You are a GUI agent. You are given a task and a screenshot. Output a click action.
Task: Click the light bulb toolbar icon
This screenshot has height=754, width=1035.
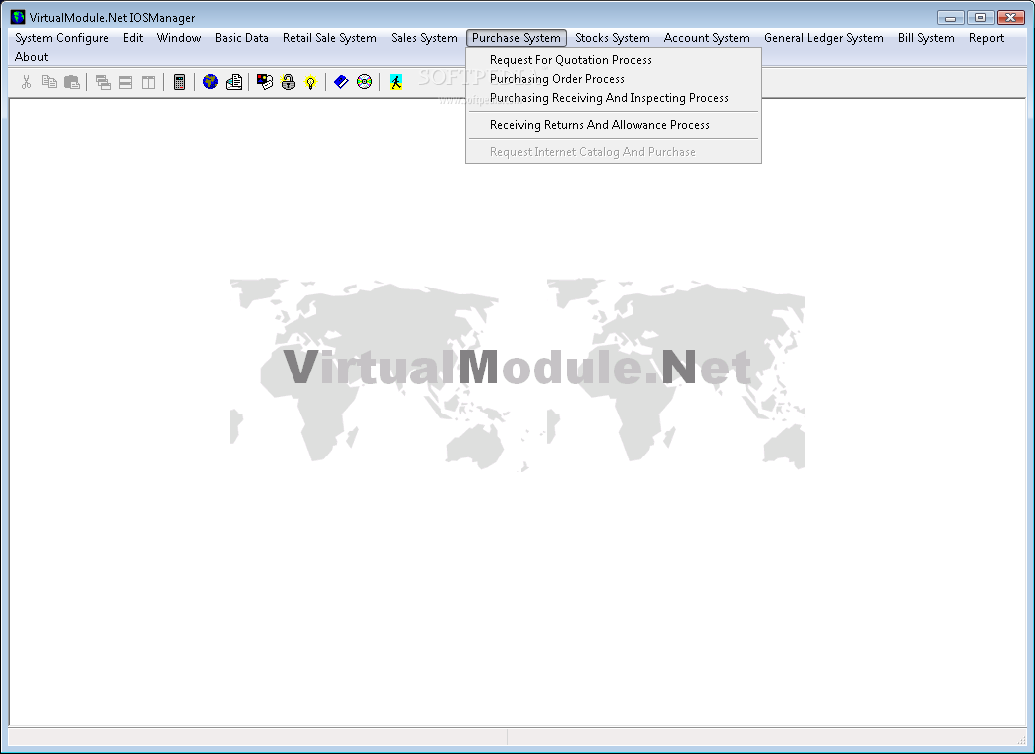310,82
